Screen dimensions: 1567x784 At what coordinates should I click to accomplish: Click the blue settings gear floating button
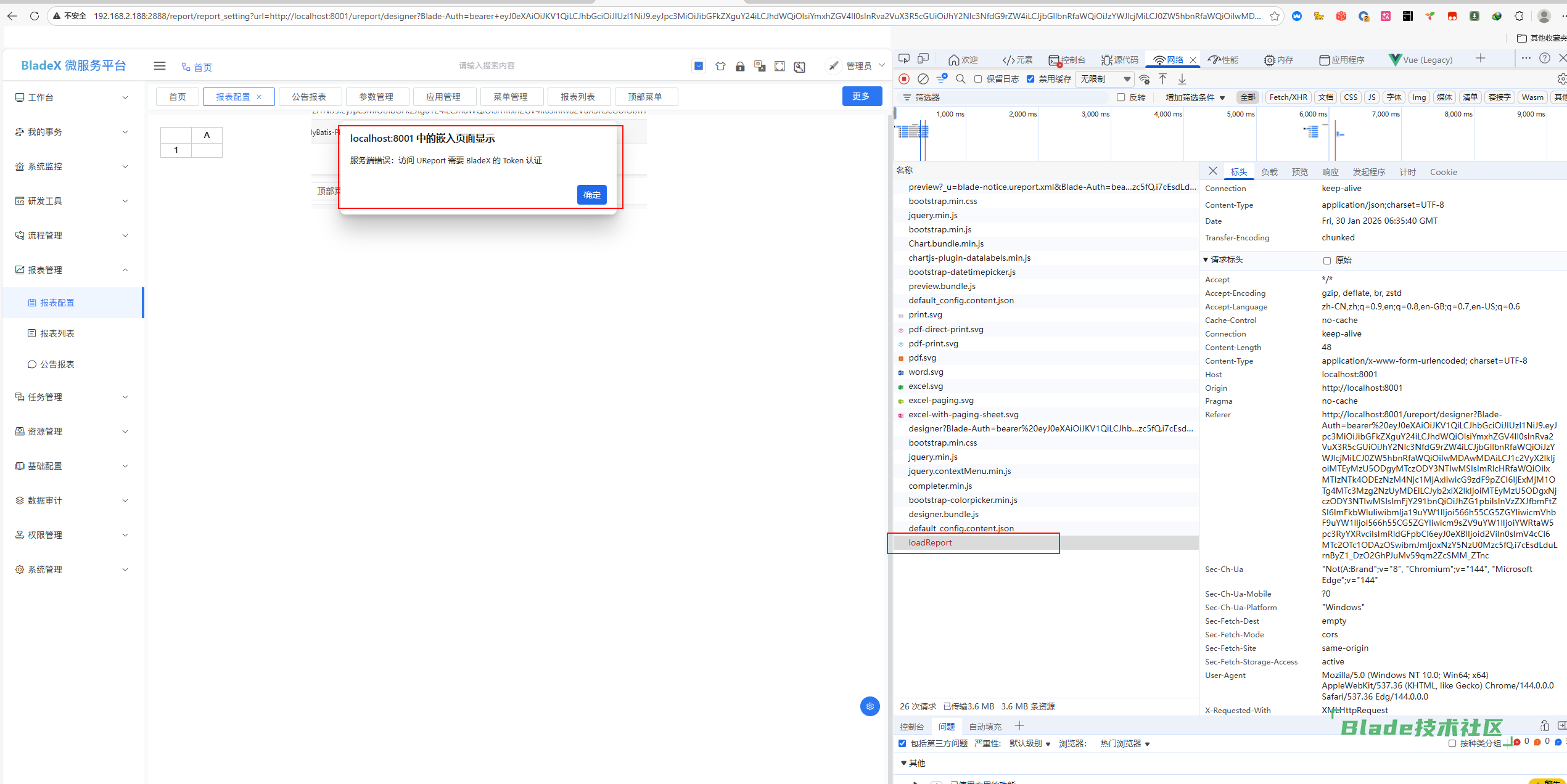point(870,706)
